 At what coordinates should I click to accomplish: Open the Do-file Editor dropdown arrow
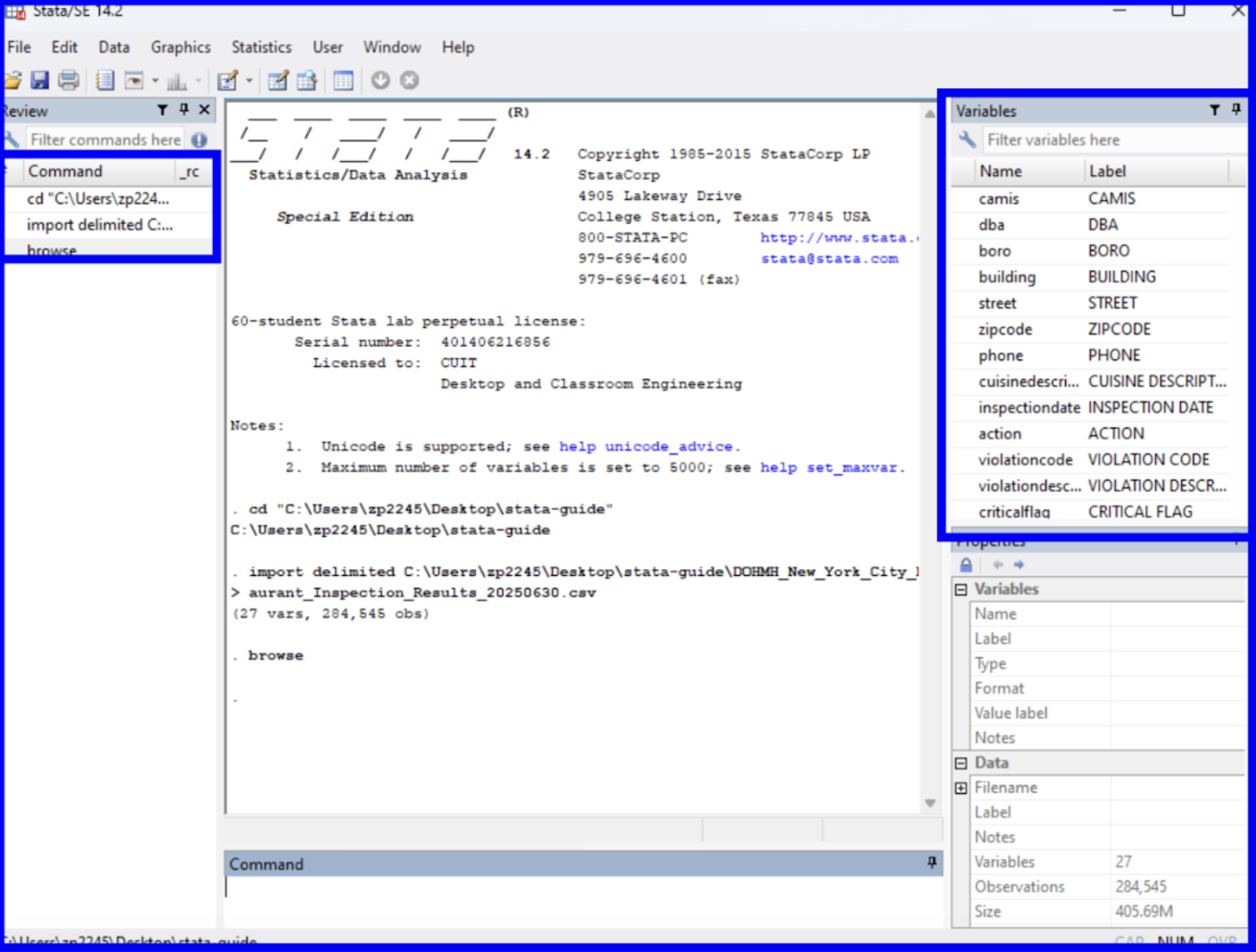[249, 81]
